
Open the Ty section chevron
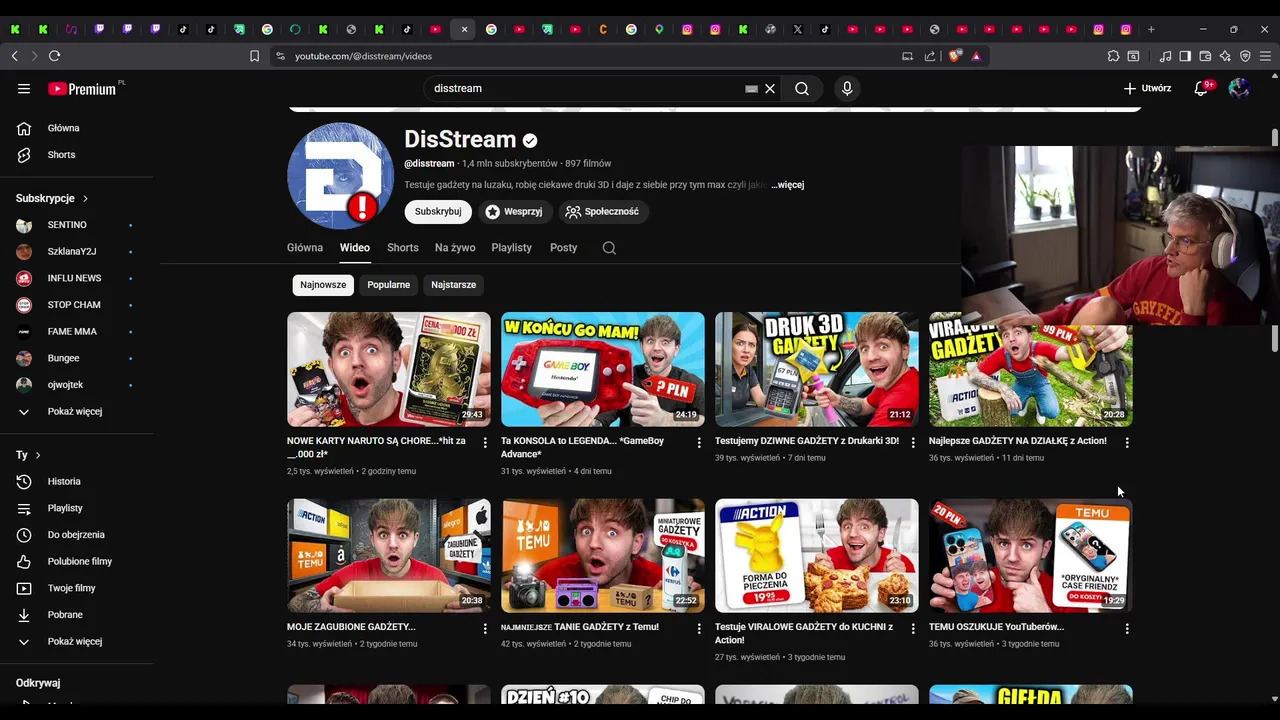click(38, 455)
